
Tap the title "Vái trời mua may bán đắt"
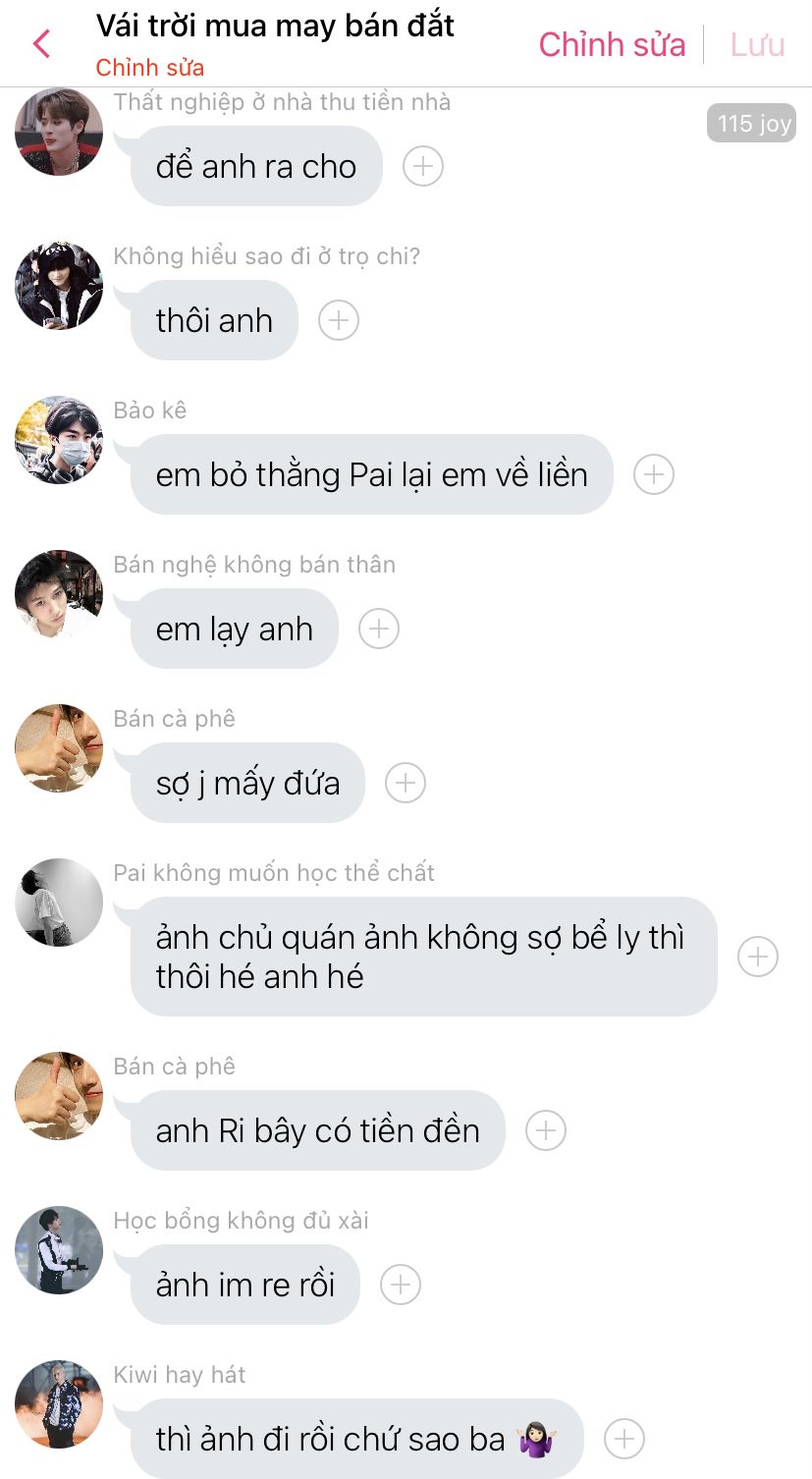pyautogui.click(x=275, y=26)
